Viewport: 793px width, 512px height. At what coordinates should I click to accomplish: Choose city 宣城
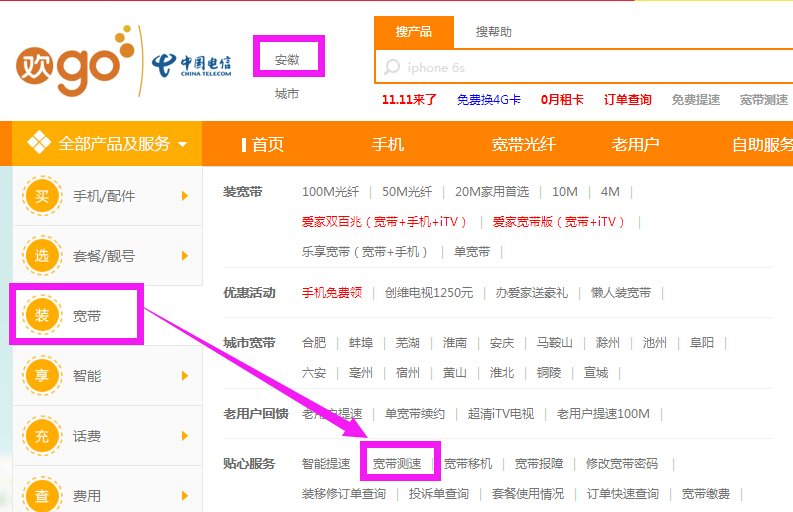tap(596, 373)
